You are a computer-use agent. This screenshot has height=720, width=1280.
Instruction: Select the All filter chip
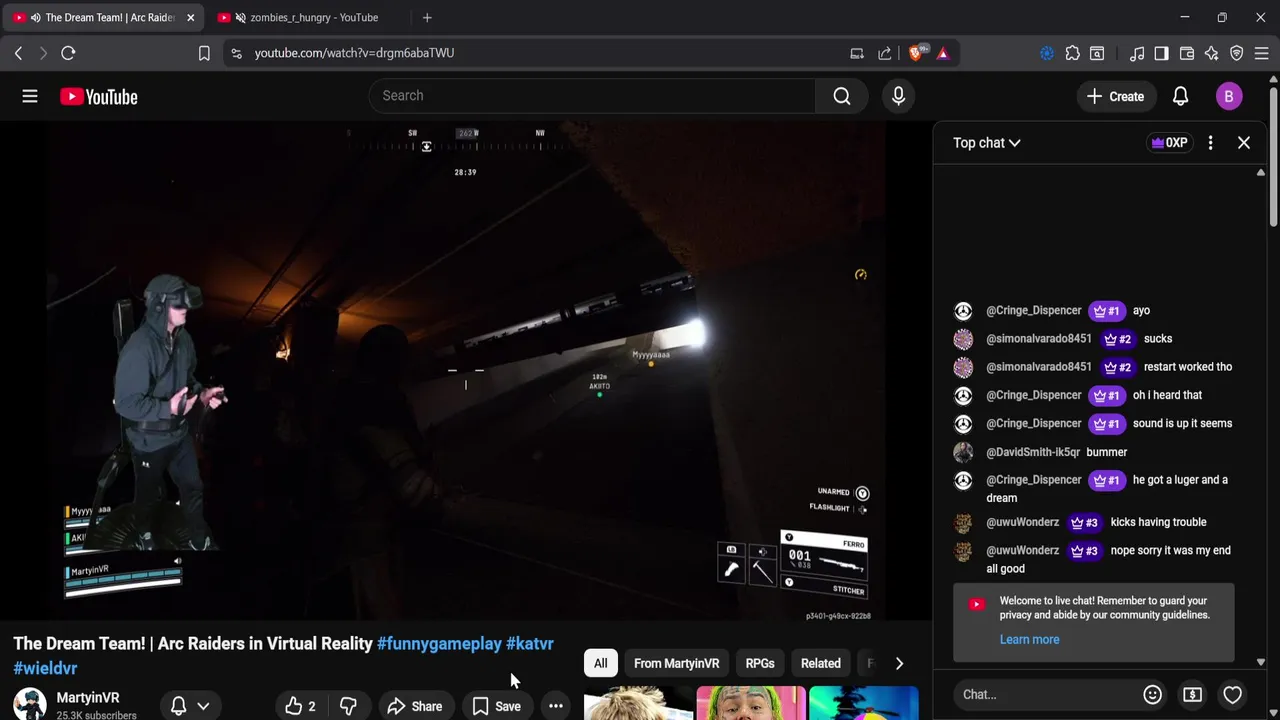[600, 663]
